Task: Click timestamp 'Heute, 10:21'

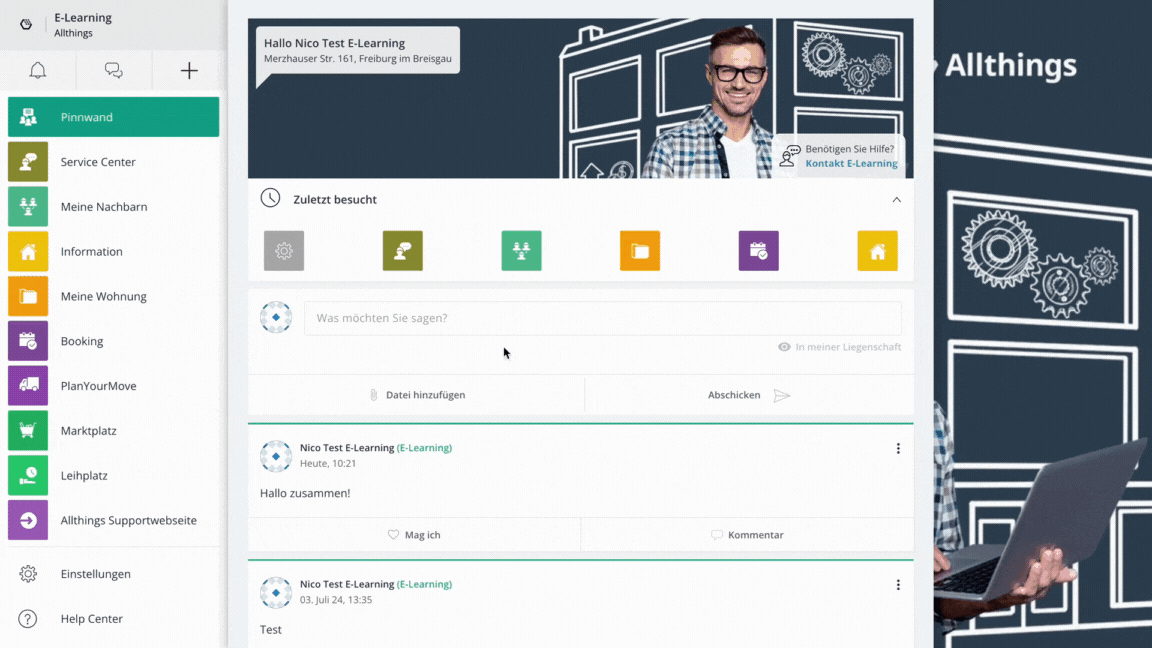Action: coord(328,464)
